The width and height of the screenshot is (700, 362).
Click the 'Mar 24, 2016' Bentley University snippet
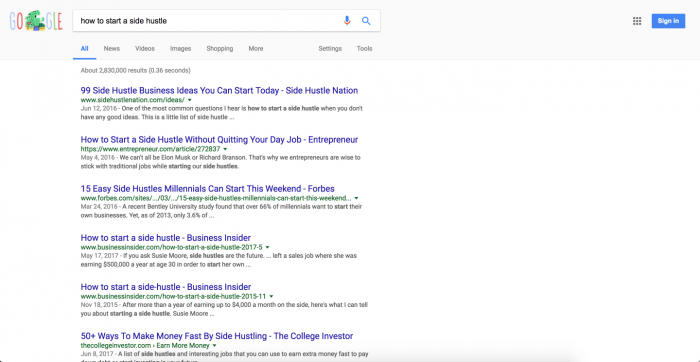(221, 211)
